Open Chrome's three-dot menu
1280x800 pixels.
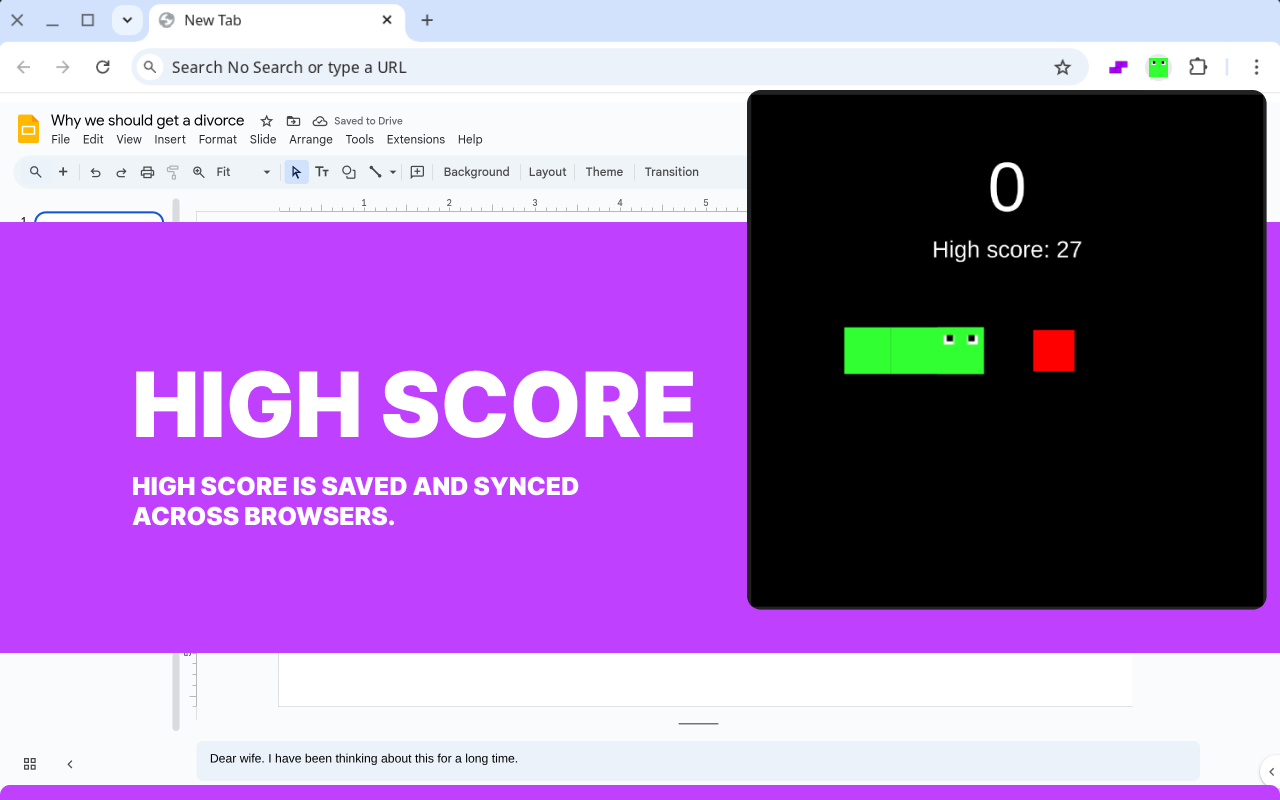coord(1256,67)
